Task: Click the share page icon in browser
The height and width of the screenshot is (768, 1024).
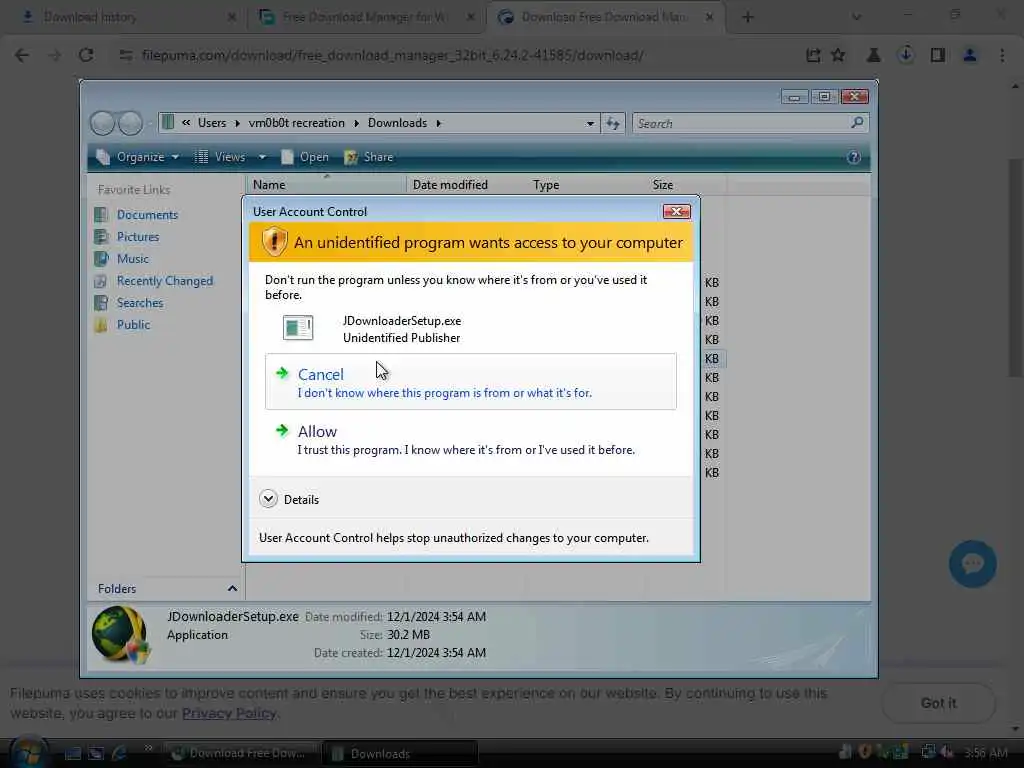Action: [813, 56]
